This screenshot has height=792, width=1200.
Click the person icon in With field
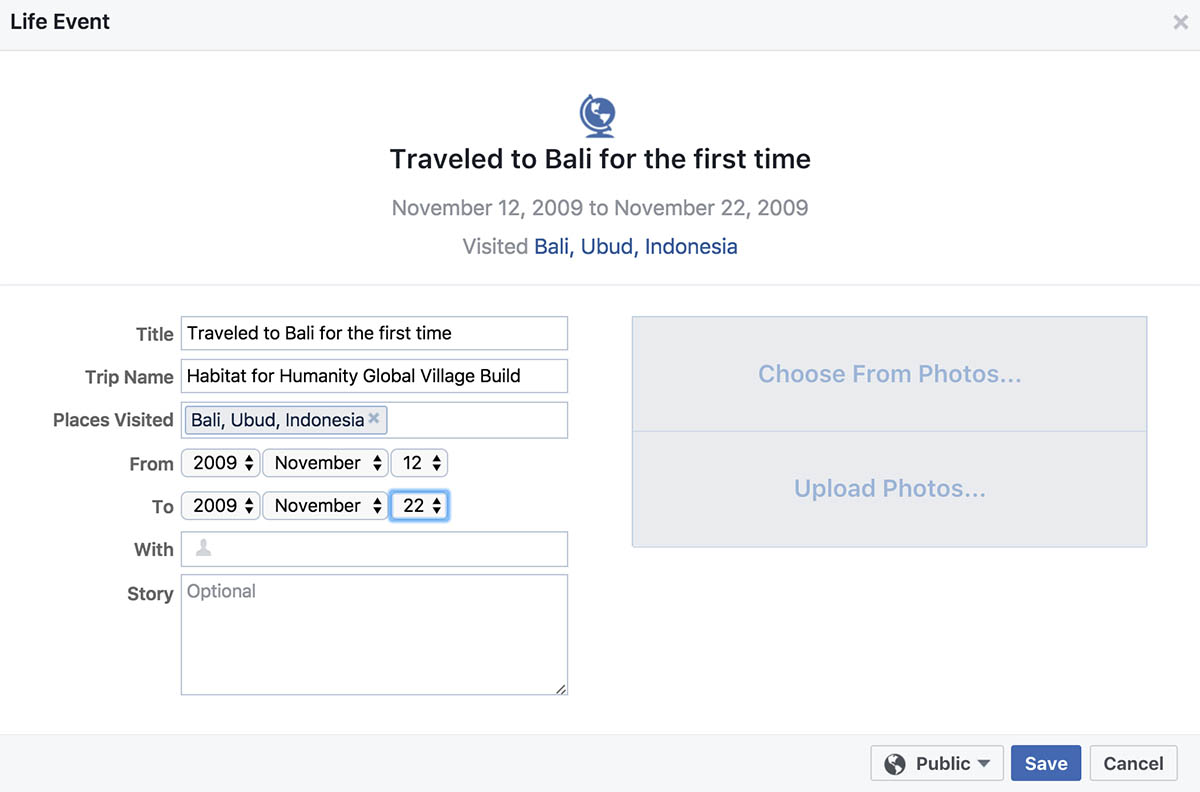[203, 548]
